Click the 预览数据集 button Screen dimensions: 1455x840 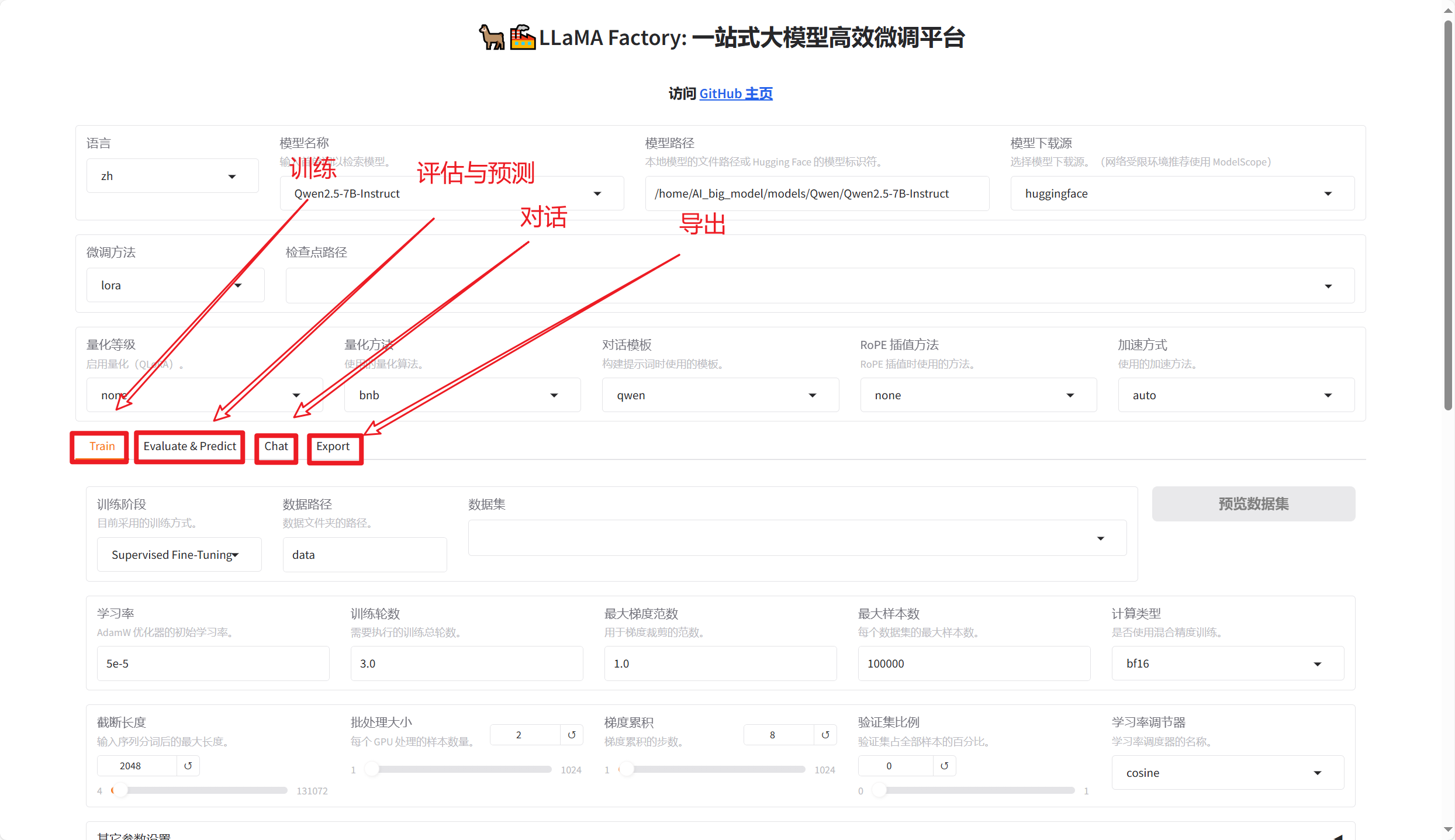pyautogui.click(x=1253, y=504)
